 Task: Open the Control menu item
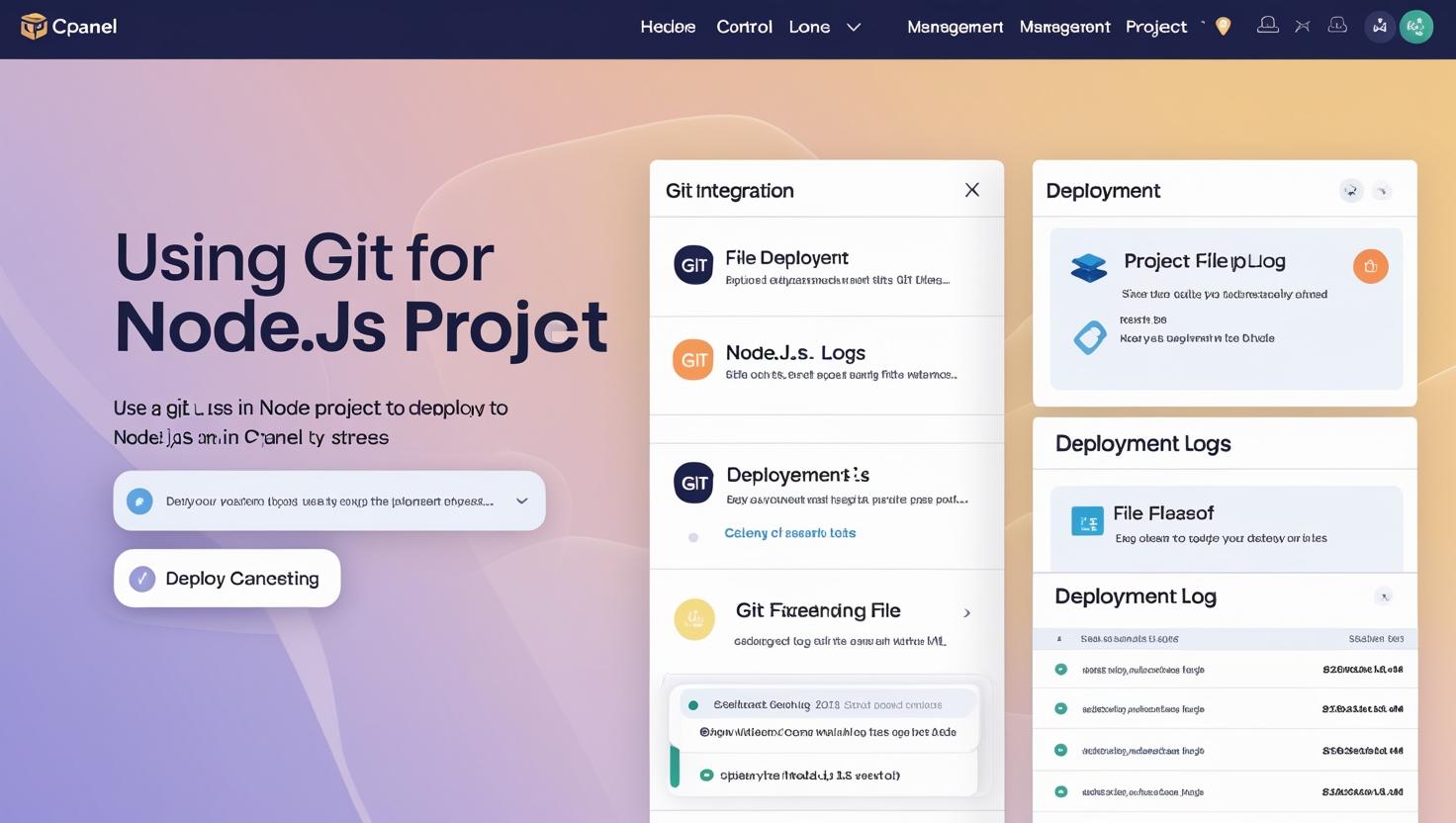tap(744, 27)
